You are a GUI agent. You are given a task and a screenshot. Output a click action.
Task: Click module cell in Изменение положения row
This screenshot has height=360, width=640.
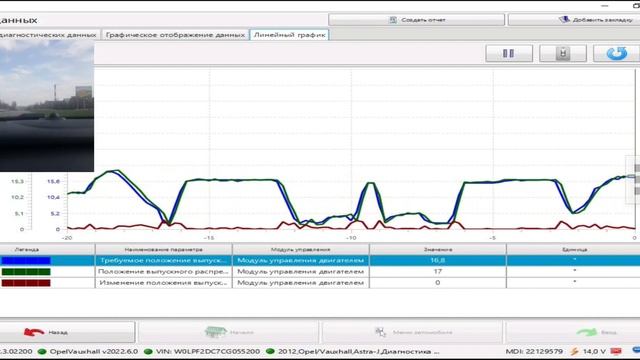point(300,283)
